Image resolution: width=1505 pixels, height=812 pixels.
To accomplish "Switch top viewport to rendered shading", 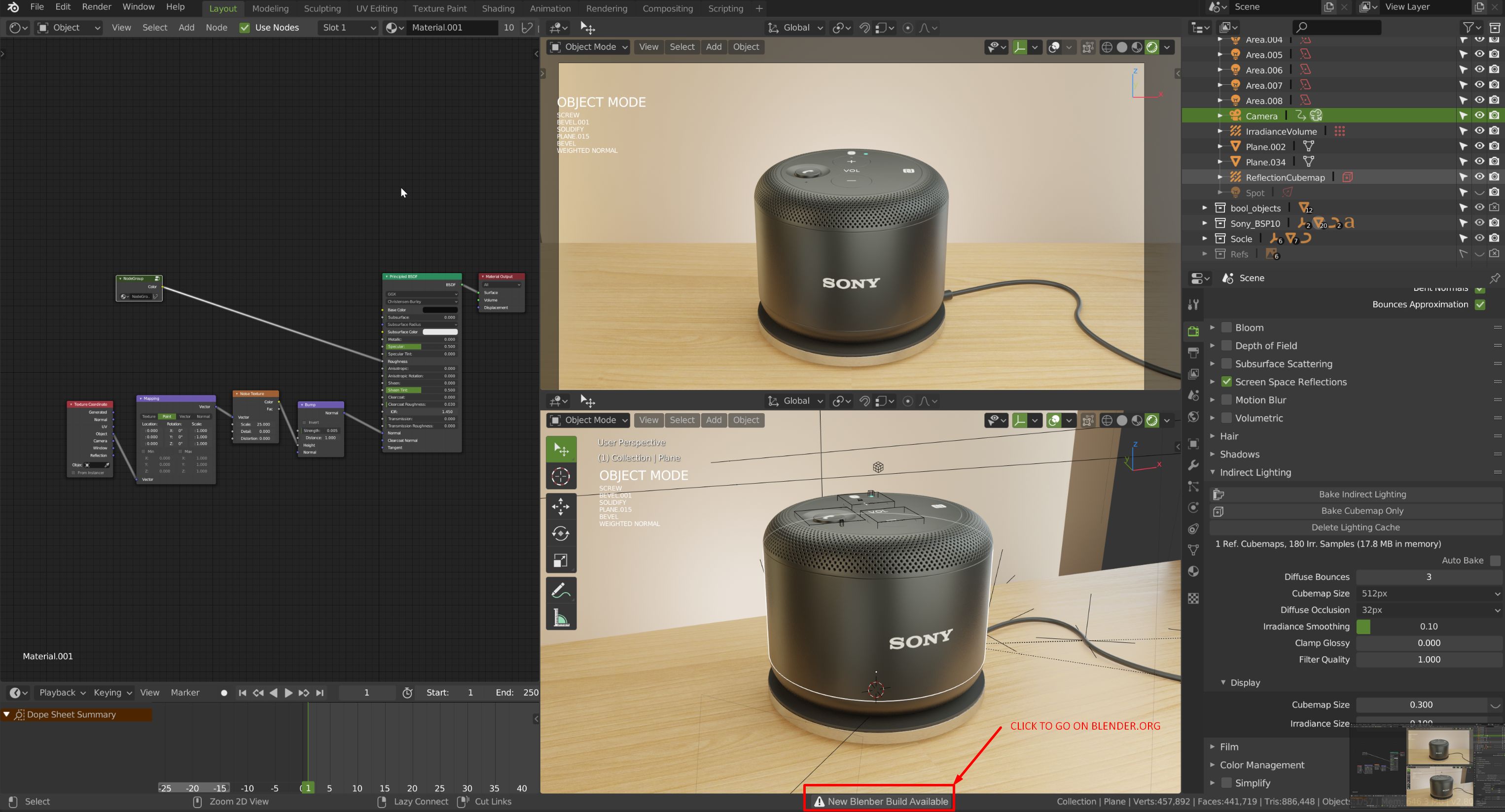I will [x=1152, y=47].
